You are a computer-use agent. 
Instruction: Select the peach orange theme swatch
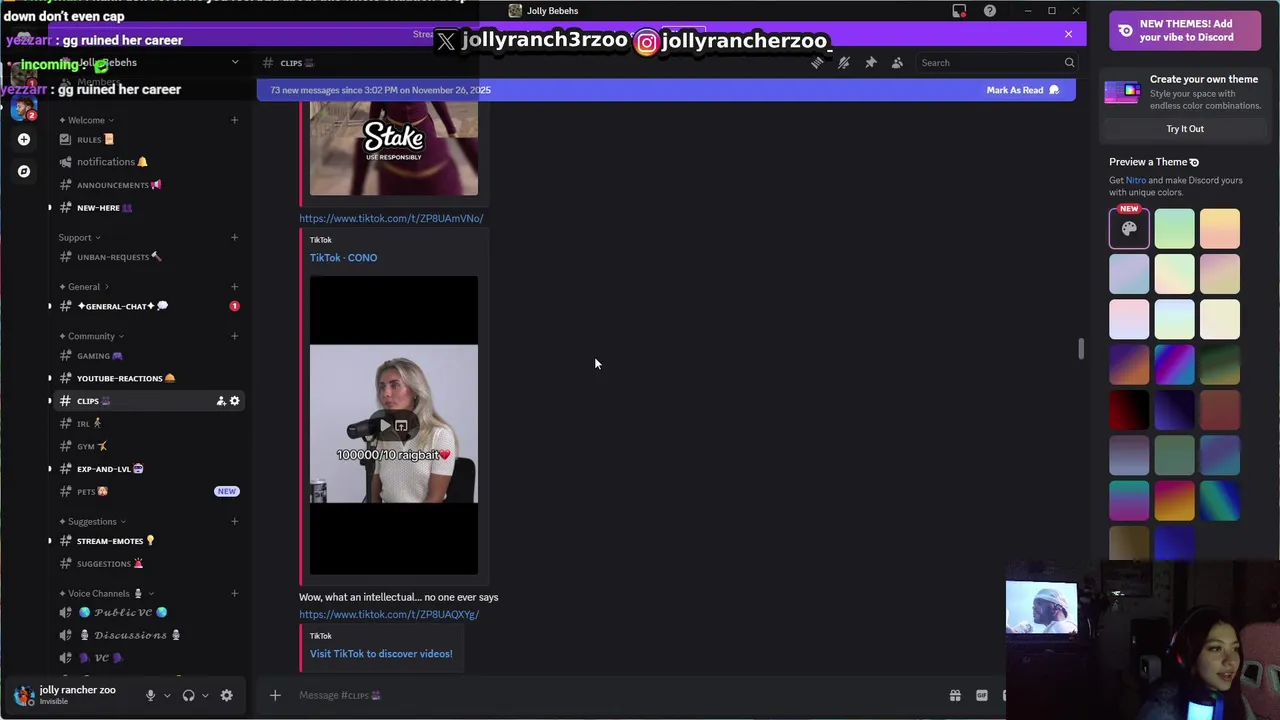pos(1220,229)
